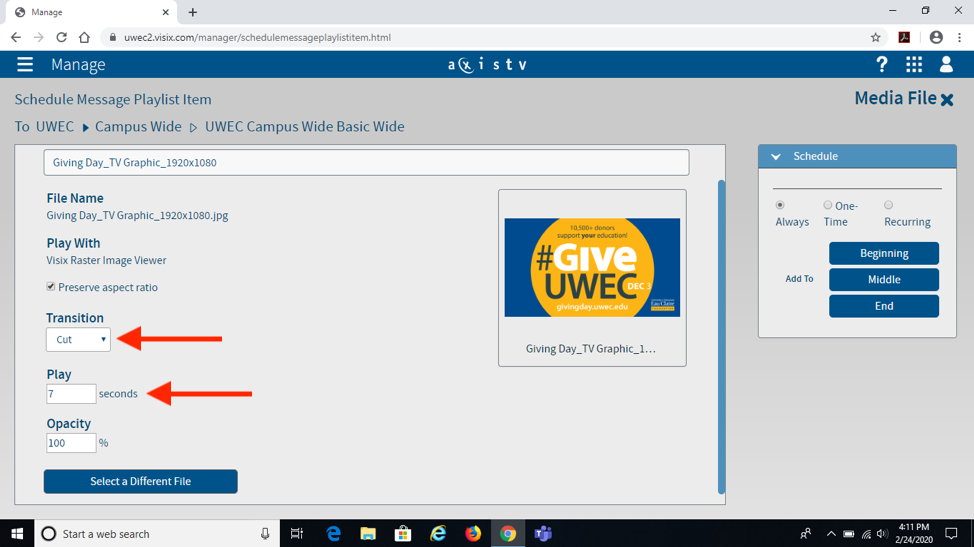Screen dimensions: 974x547
Task: View site lock information in address bar
Action: pyautogui.click(x=112, y=37)
